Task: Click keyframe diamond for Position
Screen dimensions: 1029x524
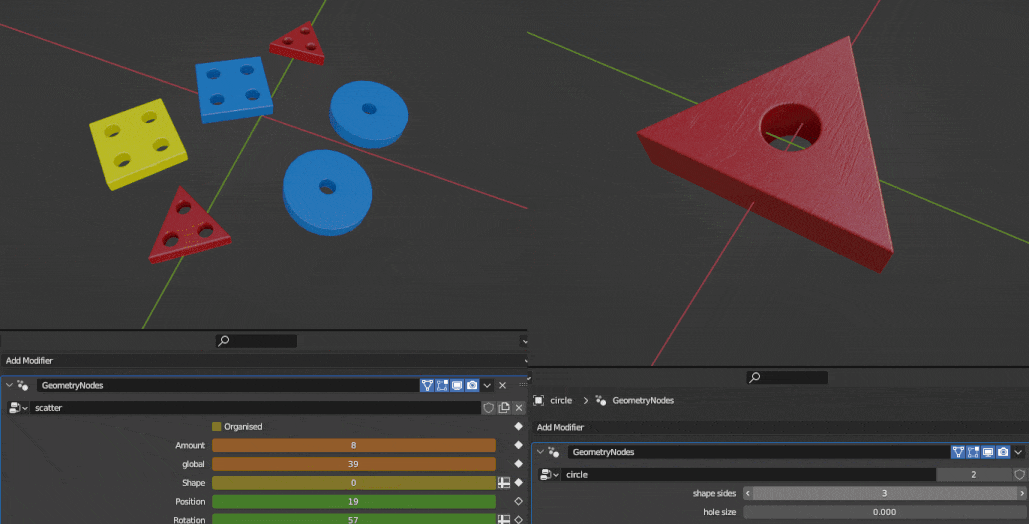Action: point(518,502)
